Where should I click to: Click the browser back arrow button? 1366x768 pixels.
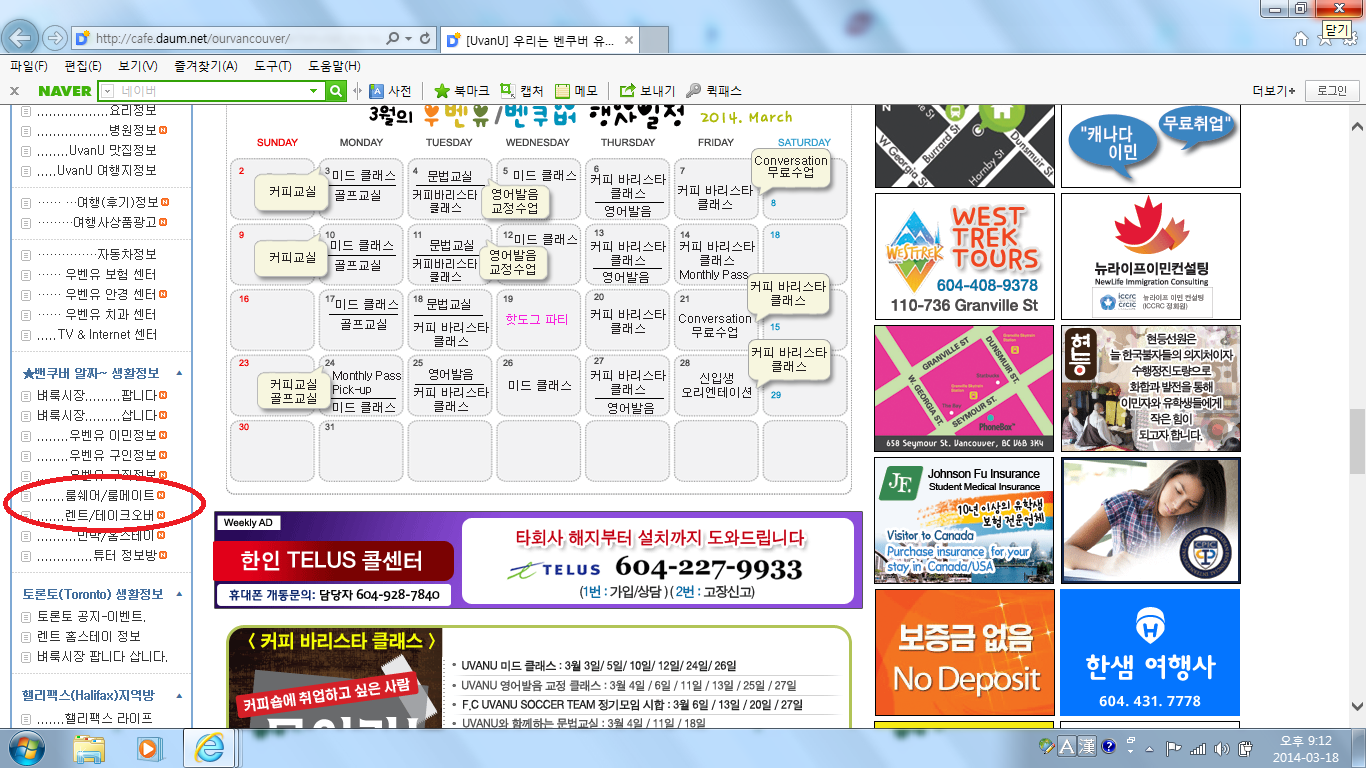[21, 38]
